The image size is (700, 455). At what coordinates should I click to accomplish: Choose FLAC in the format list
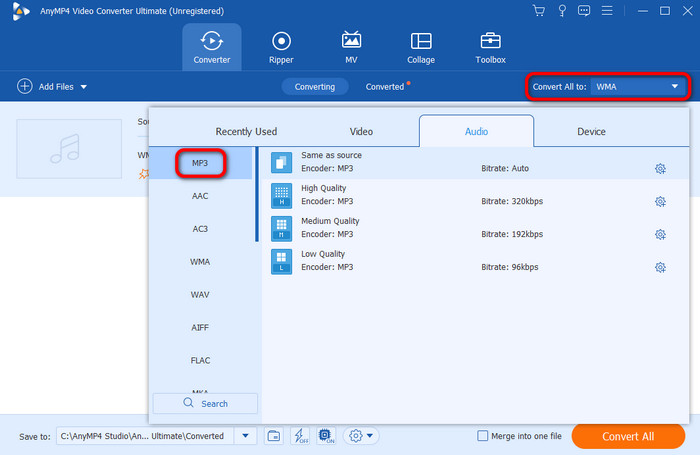pos(200,360)
